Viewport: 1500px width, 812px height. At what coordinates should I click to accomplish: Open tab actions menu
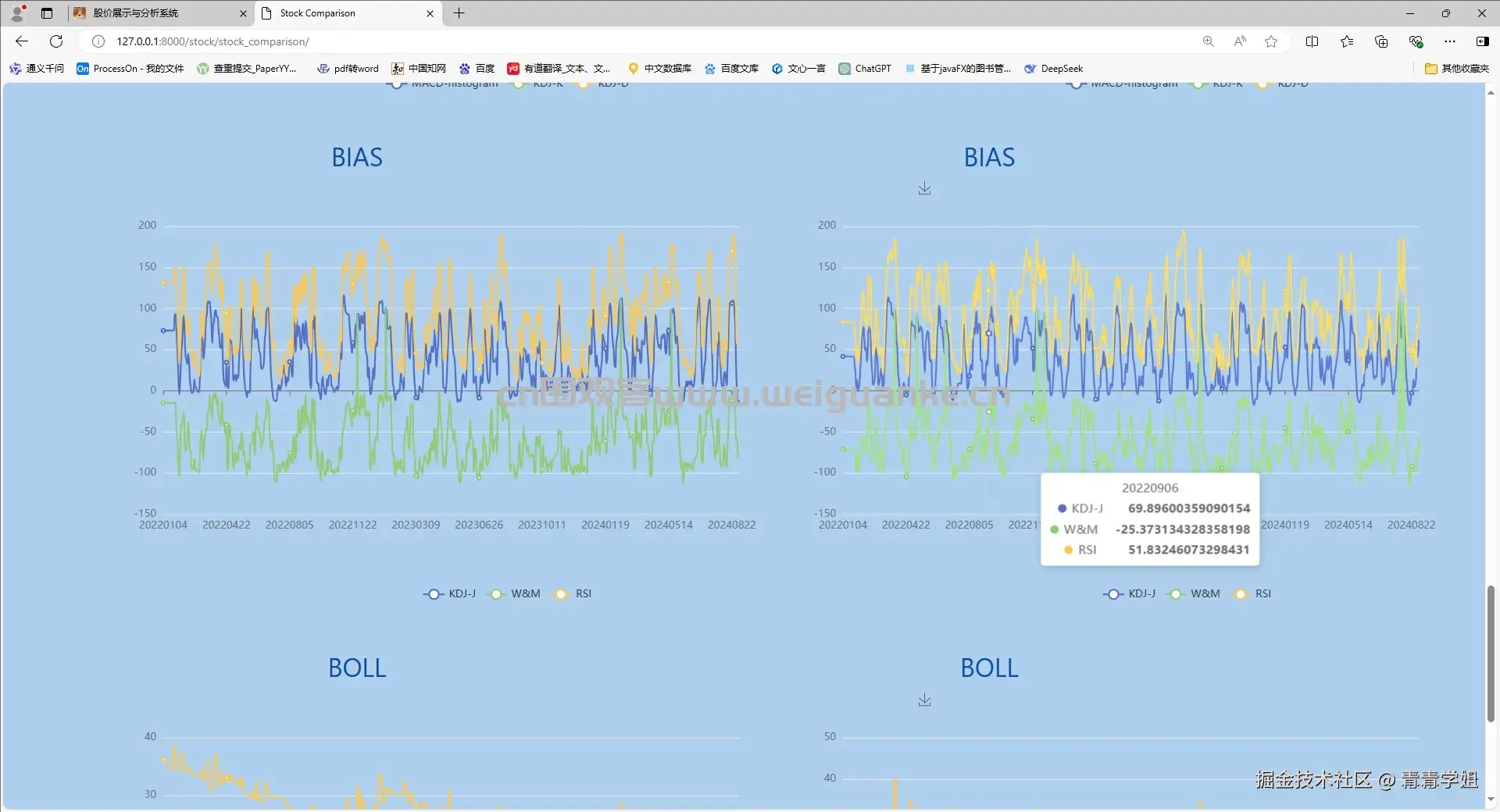click(47, 13)
